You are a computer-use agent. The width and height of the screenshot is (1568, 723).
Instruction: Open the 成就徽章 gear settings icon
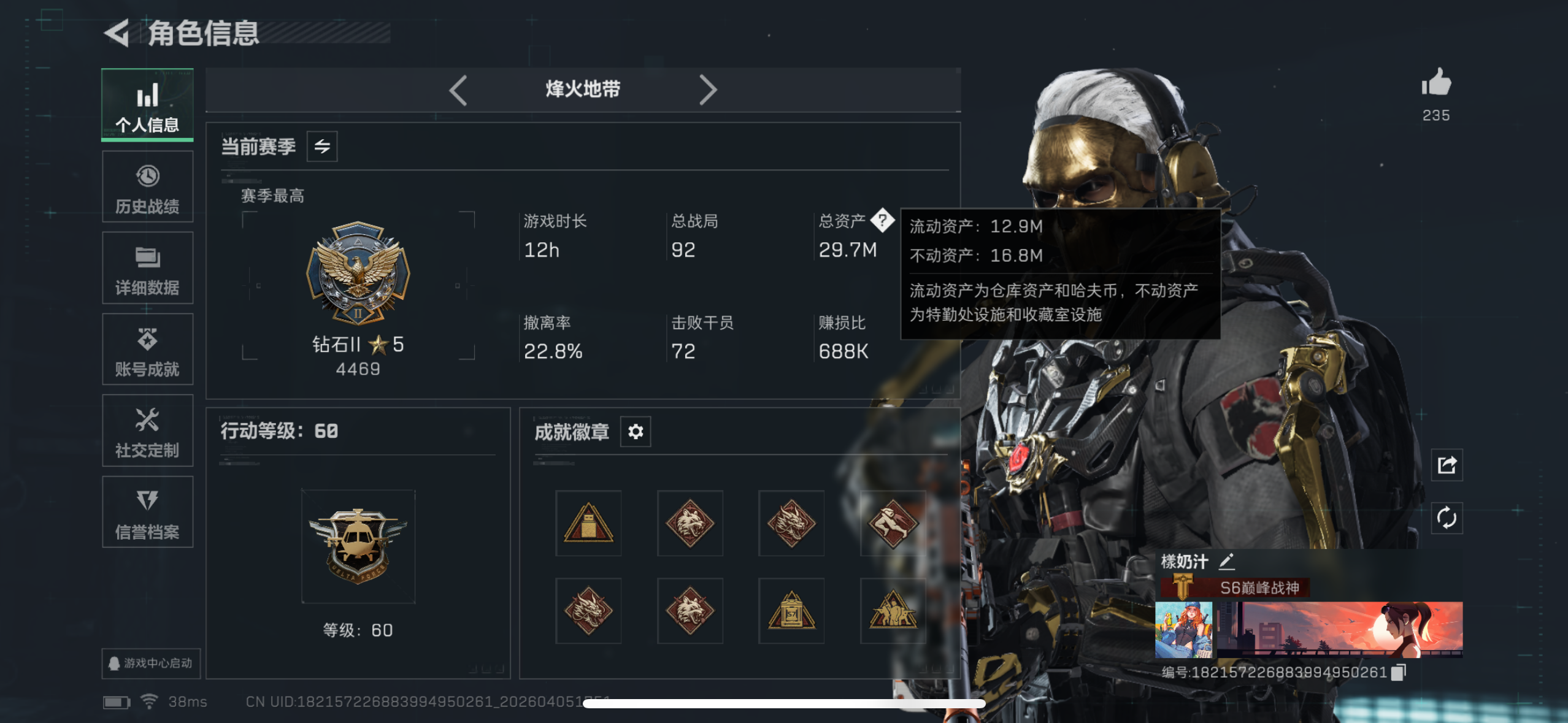(x=636, y=432)
